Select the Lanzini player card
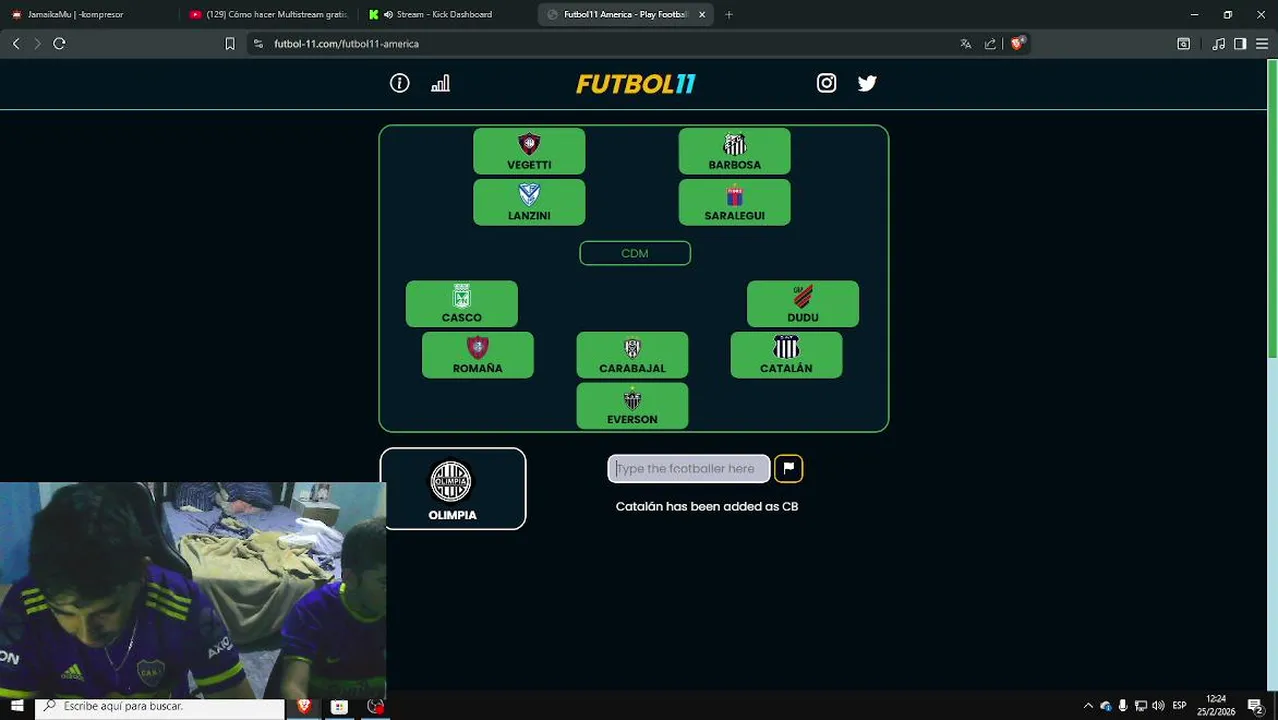This screenshot has height=720, width=1278. click(x=529, y=202)
